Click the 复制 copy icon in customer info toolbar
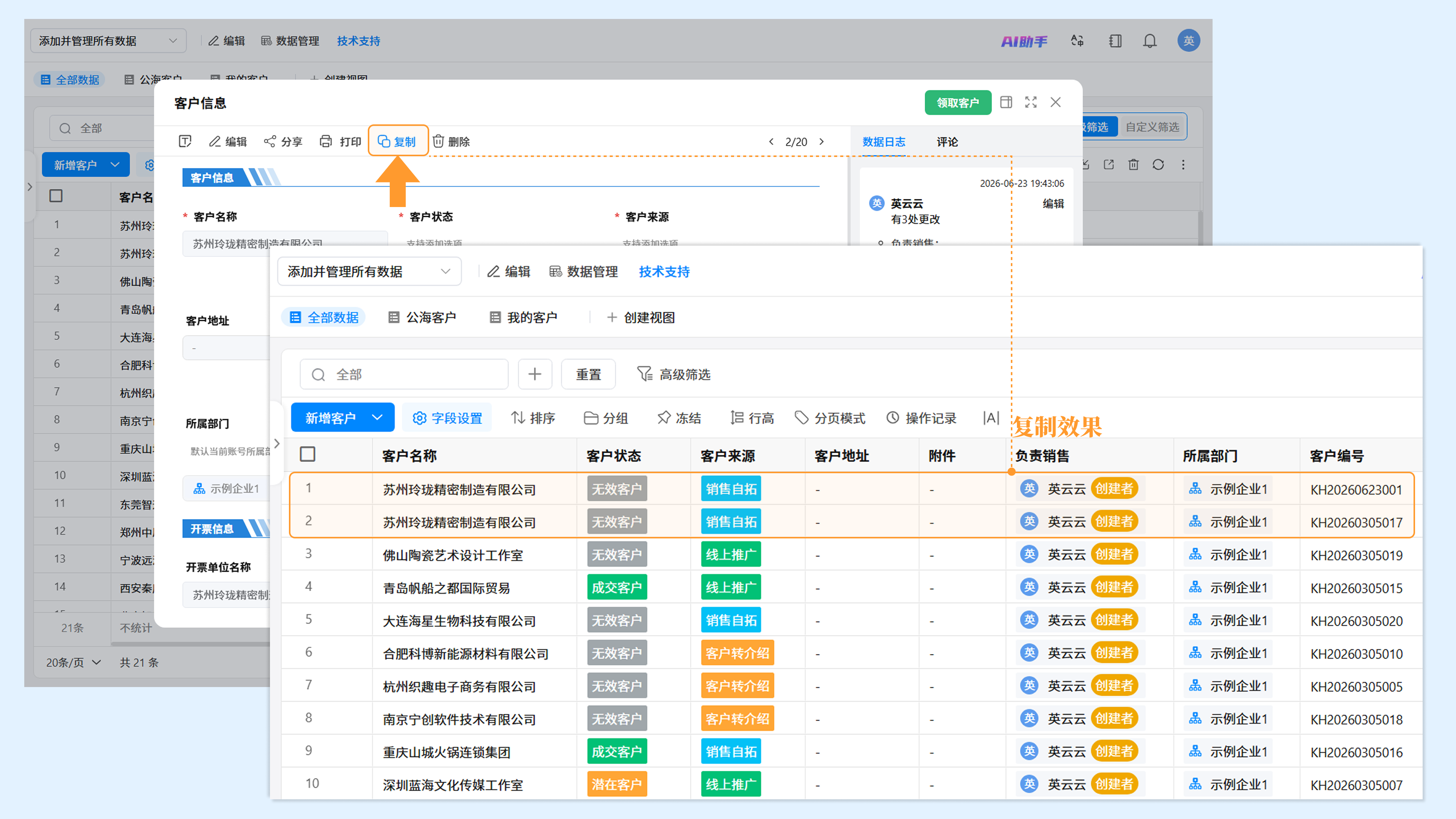 point(384,141)
